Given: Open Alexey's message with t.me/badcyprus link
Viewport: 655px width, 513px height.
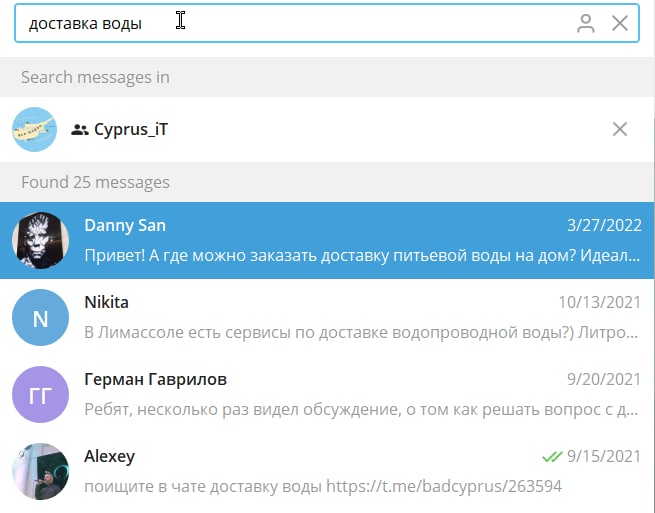Looking at the screenshot, I should click(322, 487).
